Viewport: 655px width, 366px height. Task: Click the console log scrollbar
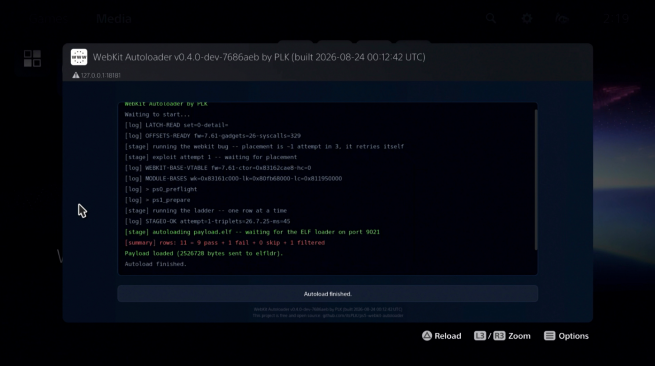pyautogui.click(x=536, y=180)
